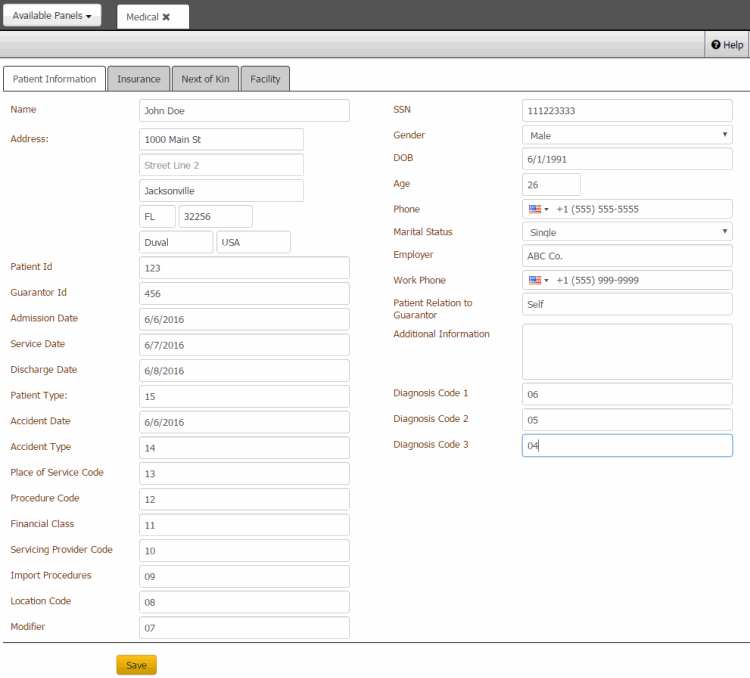
Task: Switch to the Insurance tab
Action: [138, 79]
